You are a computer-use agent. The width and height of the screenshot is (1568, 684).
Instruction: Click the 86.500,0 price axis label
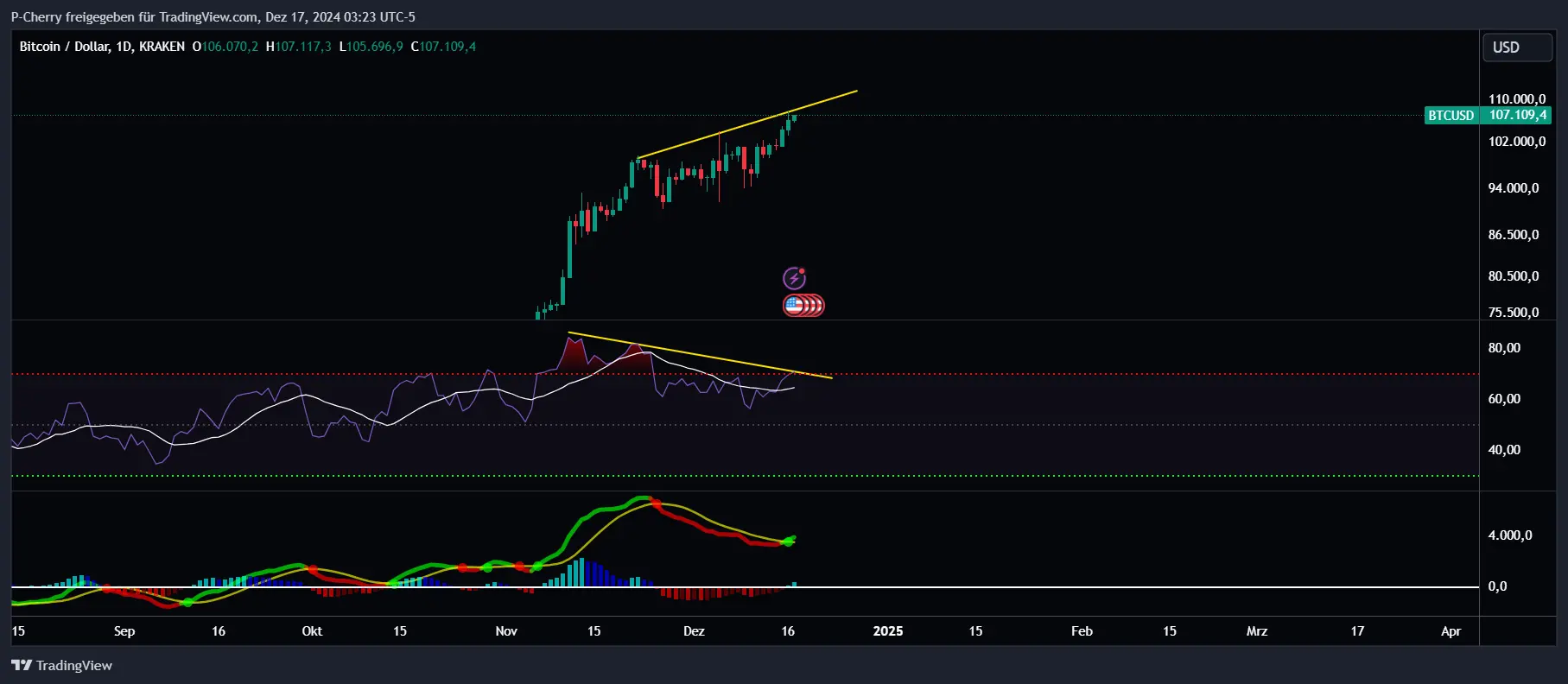[x=1513, y=235]
